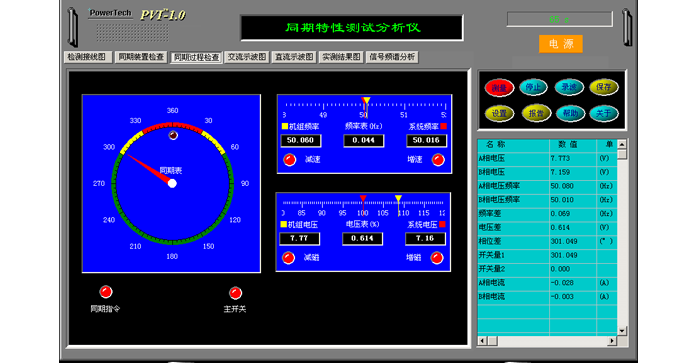Generate a report with 报告 button
700x363 pixels.
click(536, 113)
